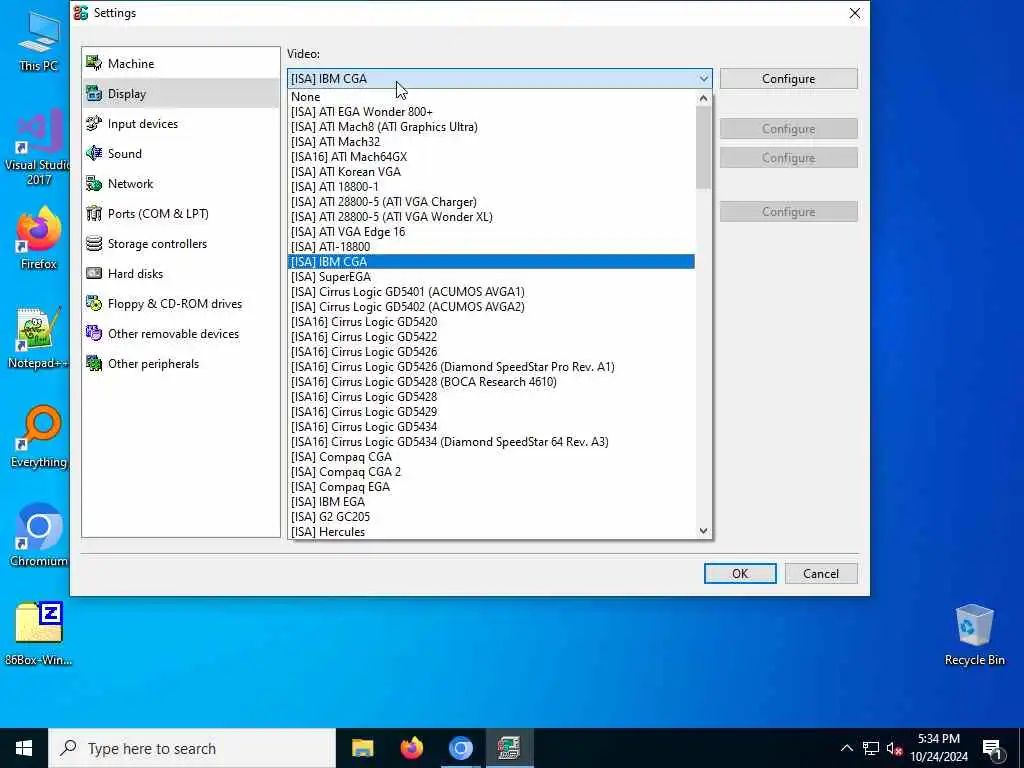Viewport: 1024px width, 768px height.
Task: Choose Compaq CGA 2 video card
Action: (x=491, y=472)
